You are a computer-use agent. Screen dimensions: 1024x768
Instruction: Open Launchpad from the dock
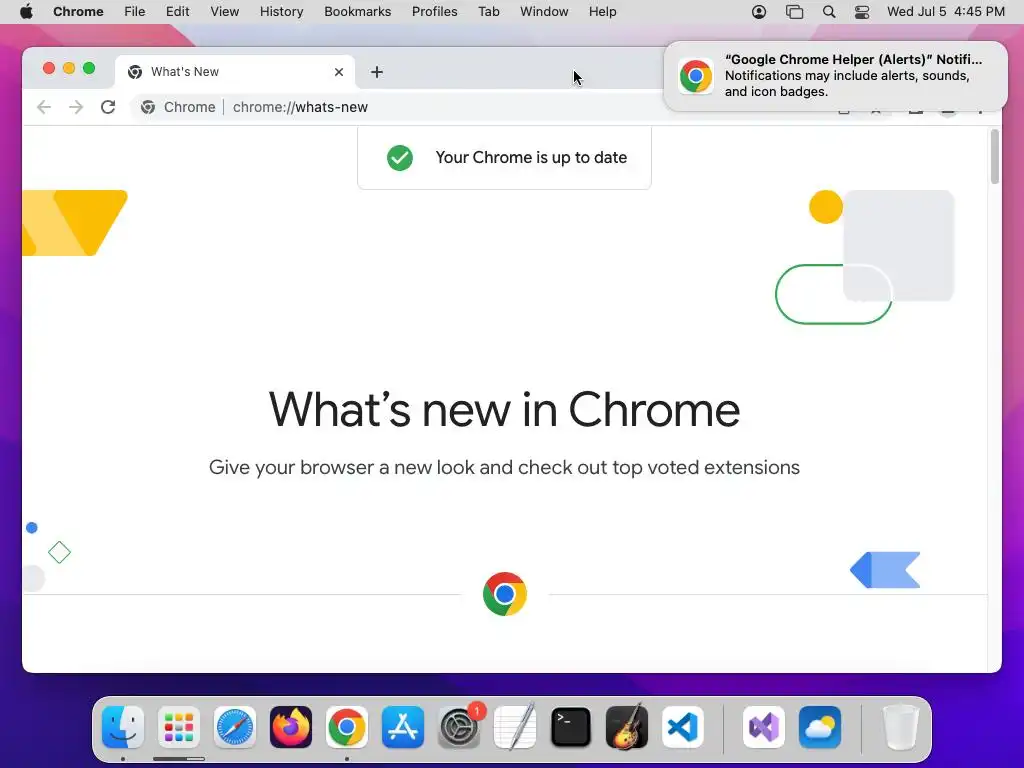tap(179, 727)
